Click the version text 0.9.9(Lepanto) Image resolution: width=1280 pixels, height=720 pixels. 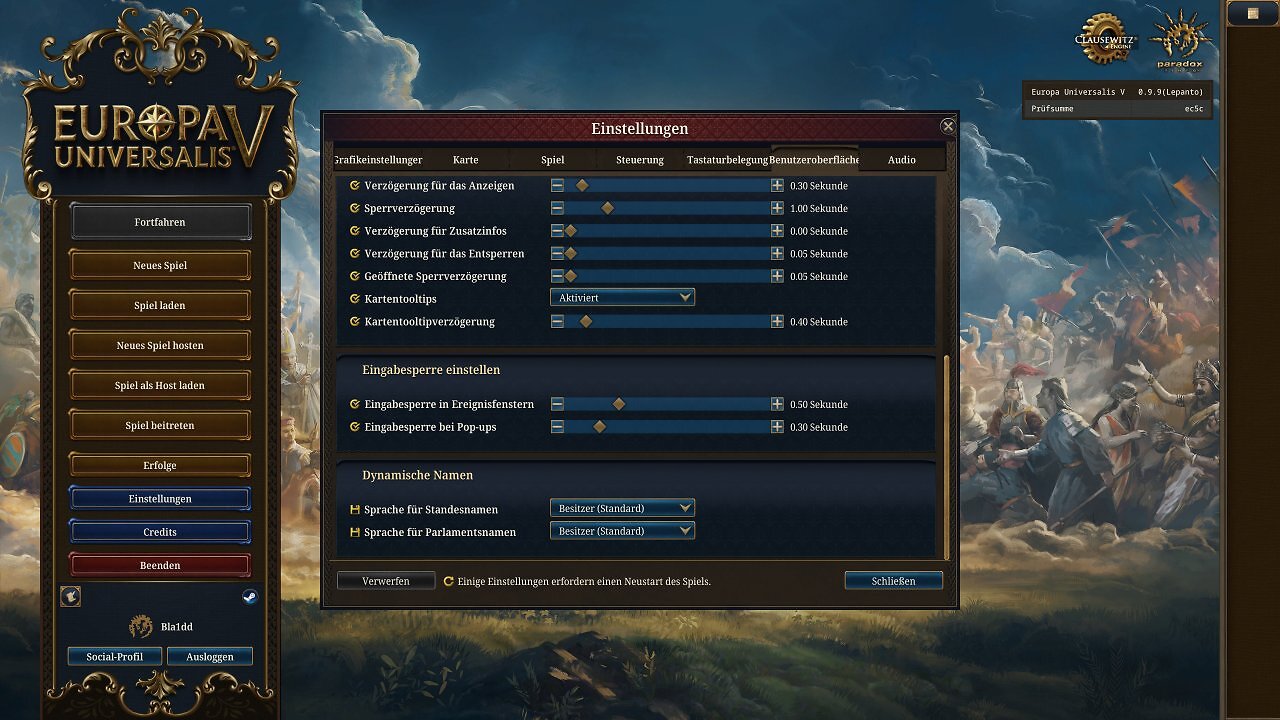coord(1171,92)
